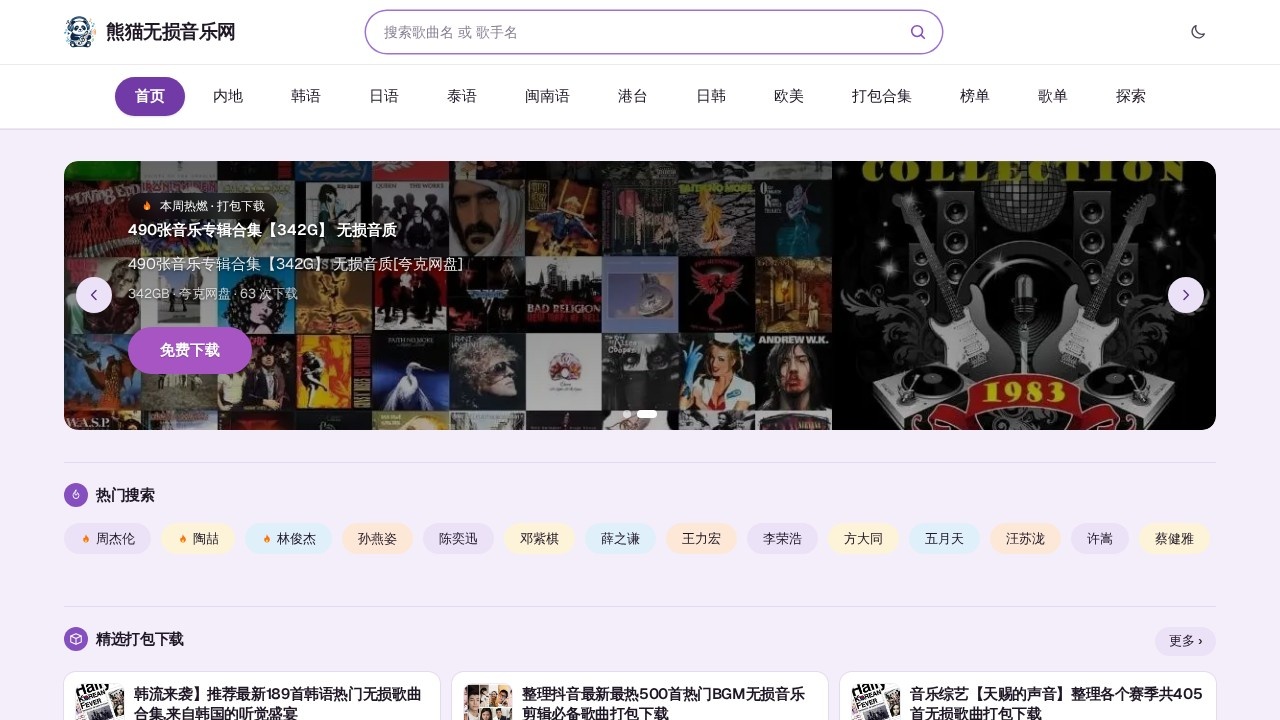Open the 天赐的声音 405首 pack card

[1028, 696]
